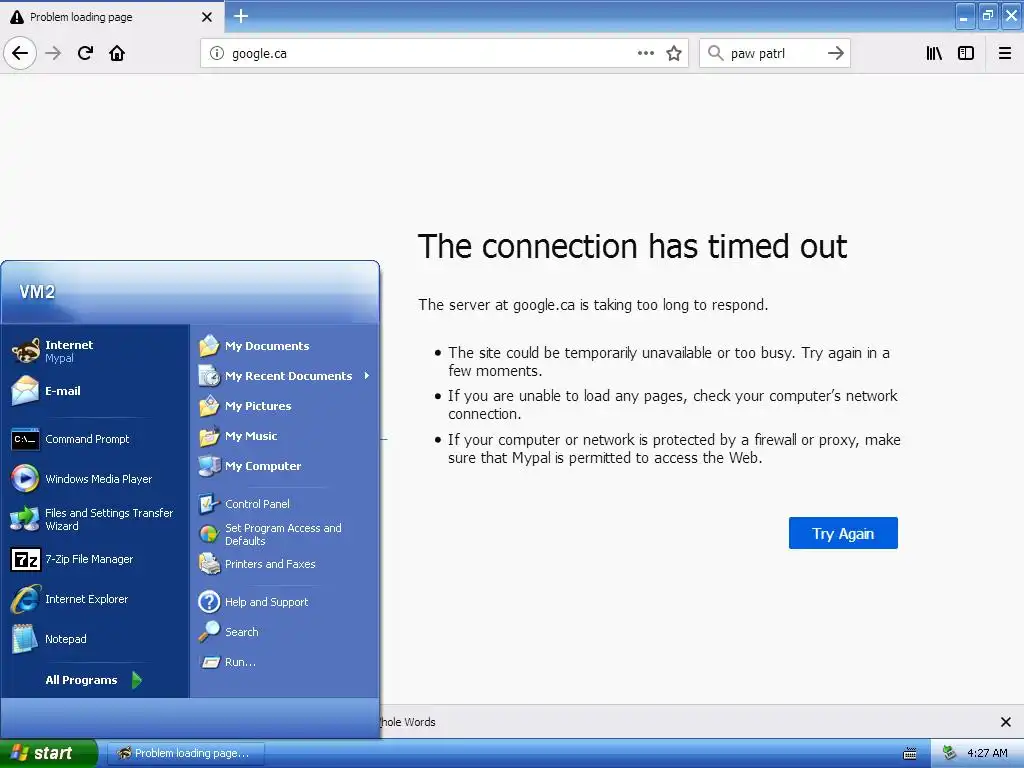Screen dimensions: 1024x768
Task: Open My Music folder
Action: point(285,436)
